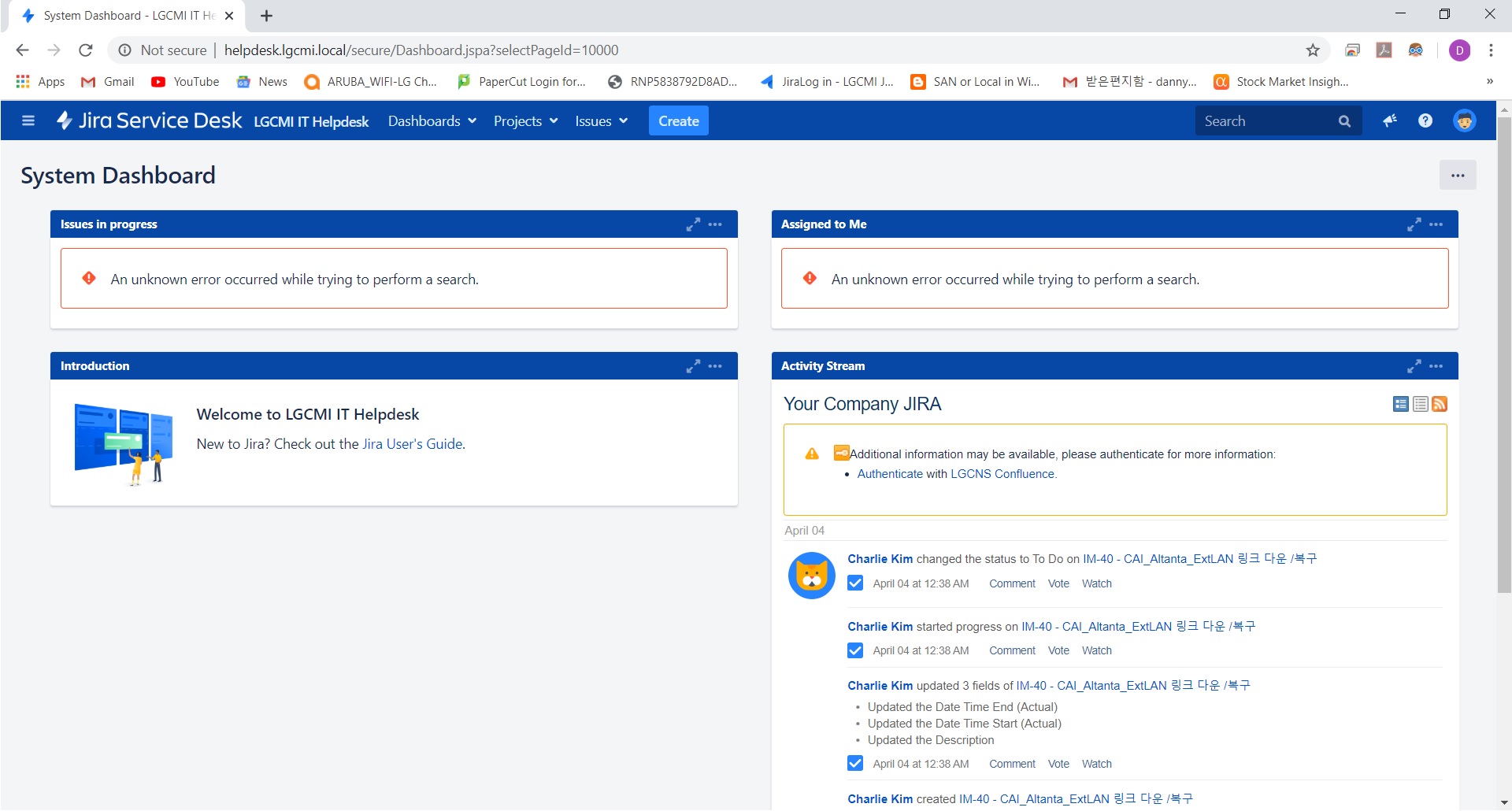The image size is (1512, 811).
Task: Maximize the Activity Stream gadget
Action: click(1414, 366)
